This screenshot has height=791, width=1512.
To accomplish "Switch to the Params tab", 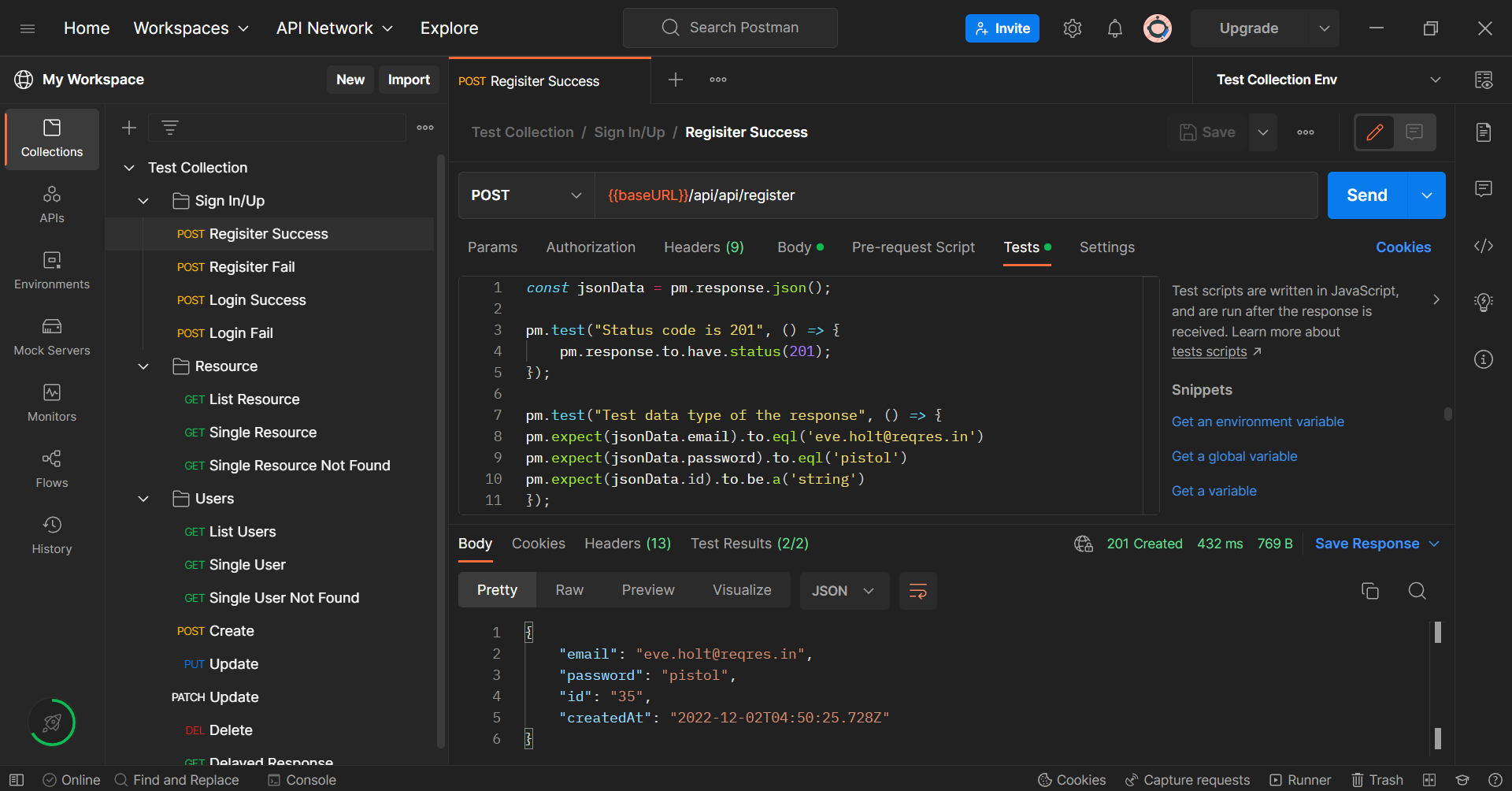I will click(492, 247).
